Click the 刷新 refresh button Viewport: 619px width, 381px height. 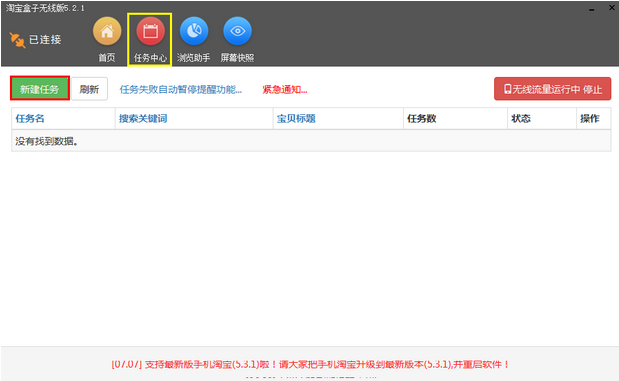pyautogui.click(x=89, y=89)
